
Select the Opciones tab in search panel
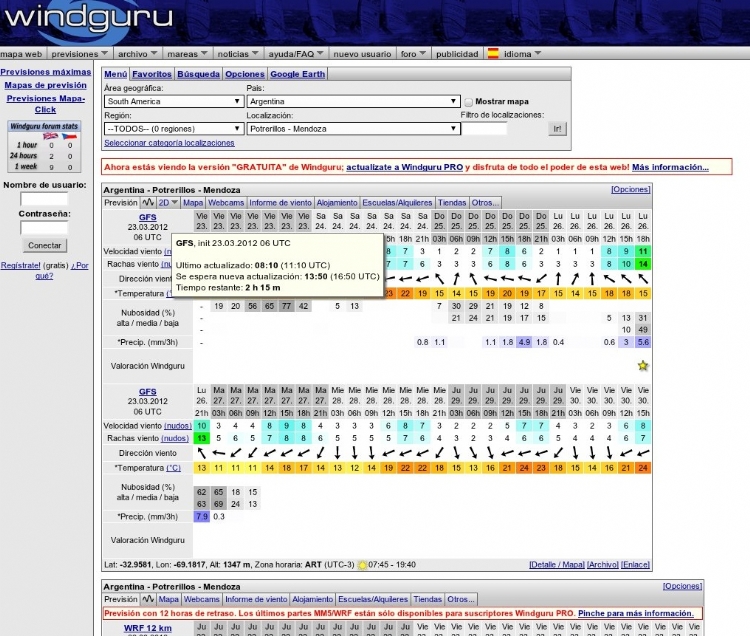point(244,74)
